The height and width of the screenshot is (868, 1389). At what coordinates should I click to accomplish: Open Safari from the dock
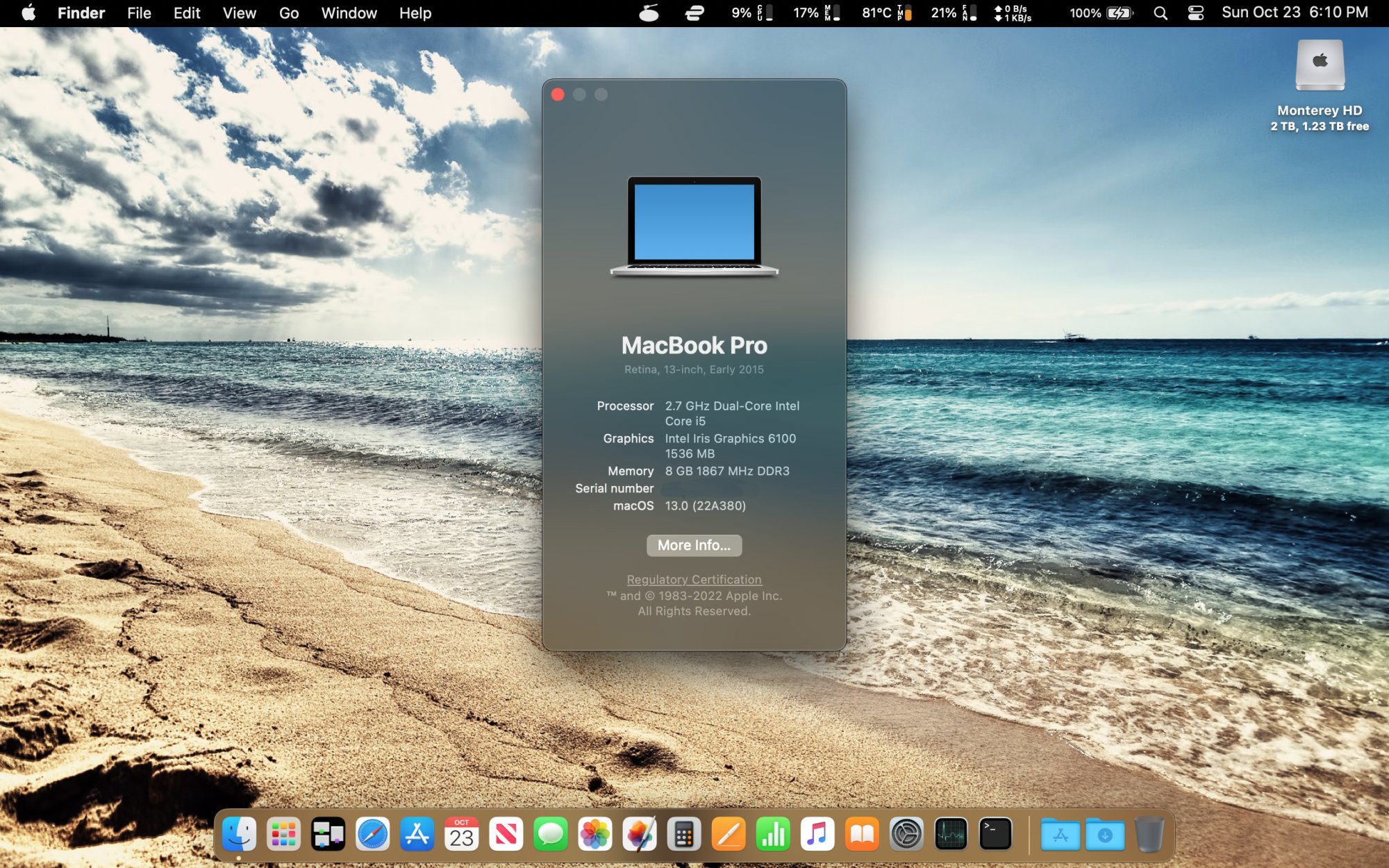tap(373, 834)
